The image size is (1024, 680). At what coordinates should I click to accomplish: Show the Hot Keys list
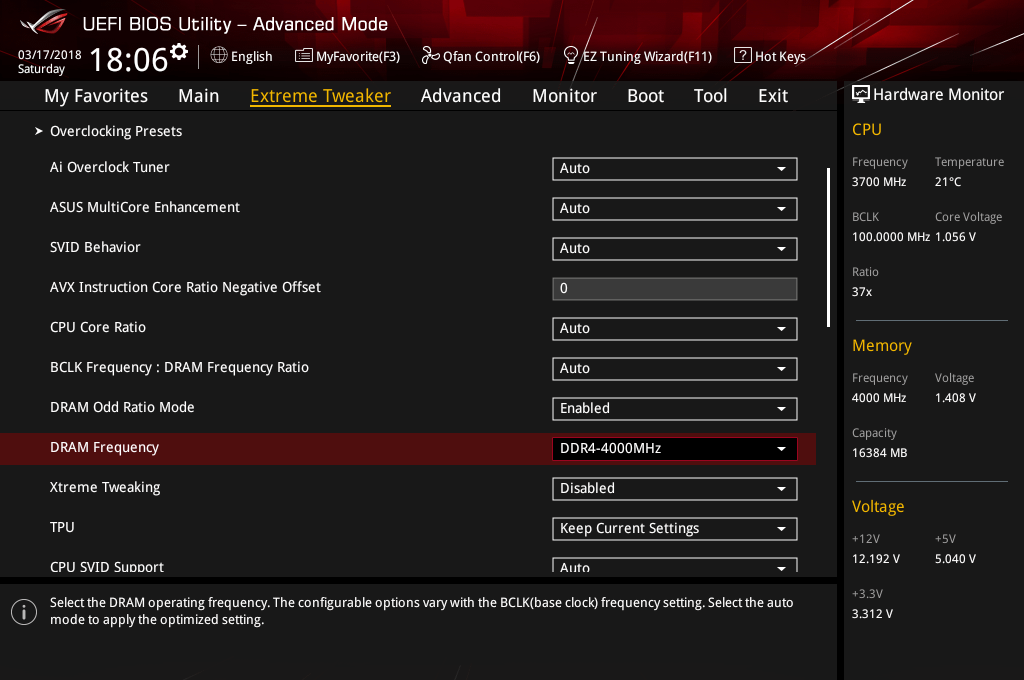(780, 56)
